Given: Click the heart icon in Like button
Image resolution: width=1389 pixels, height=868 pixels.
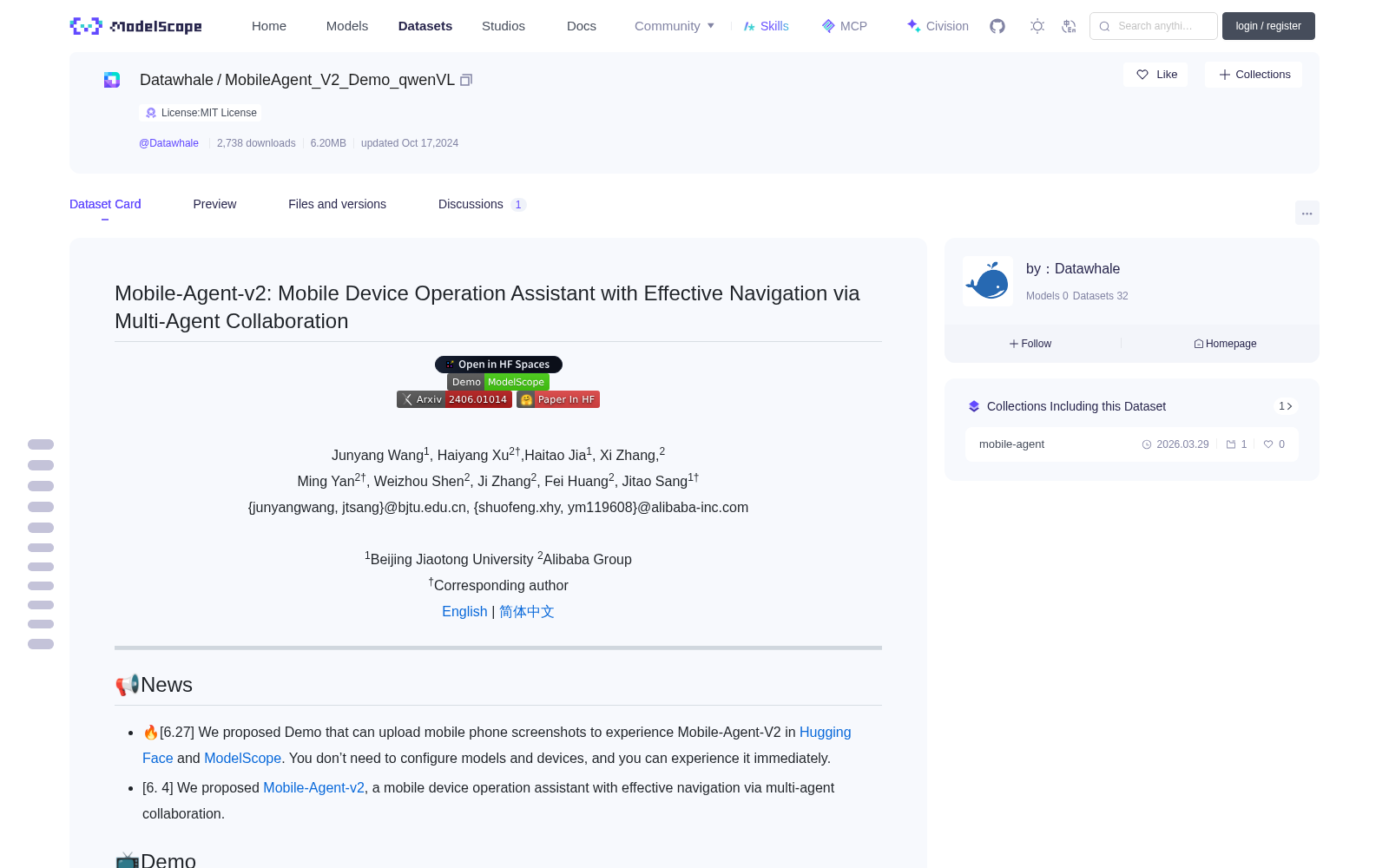Looking at the screenshot, I should click(x=1142, y=75).
